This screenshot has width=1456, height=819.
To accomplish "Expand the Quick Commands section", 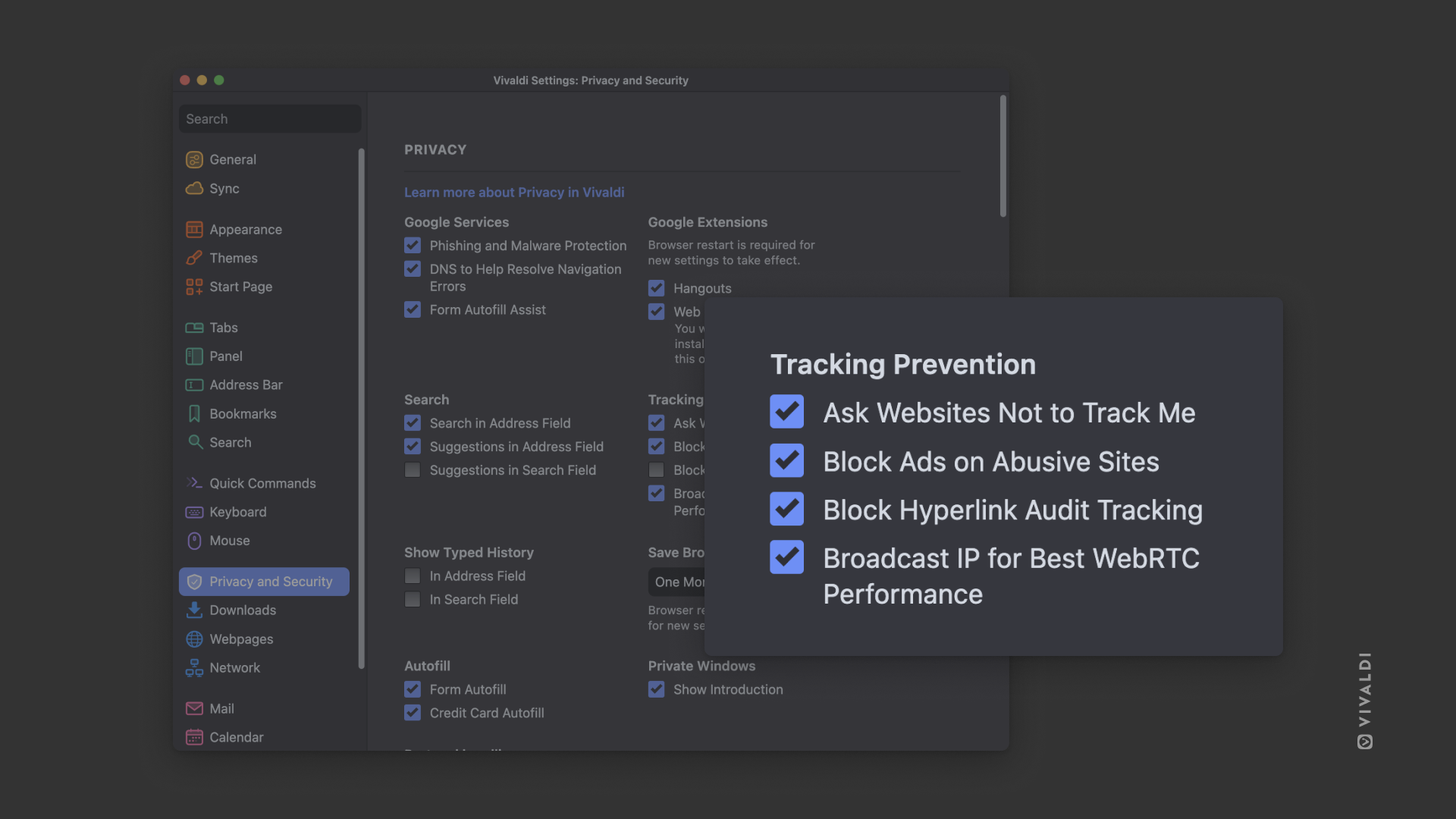I will pyautogui.click(x=262, y=484).
